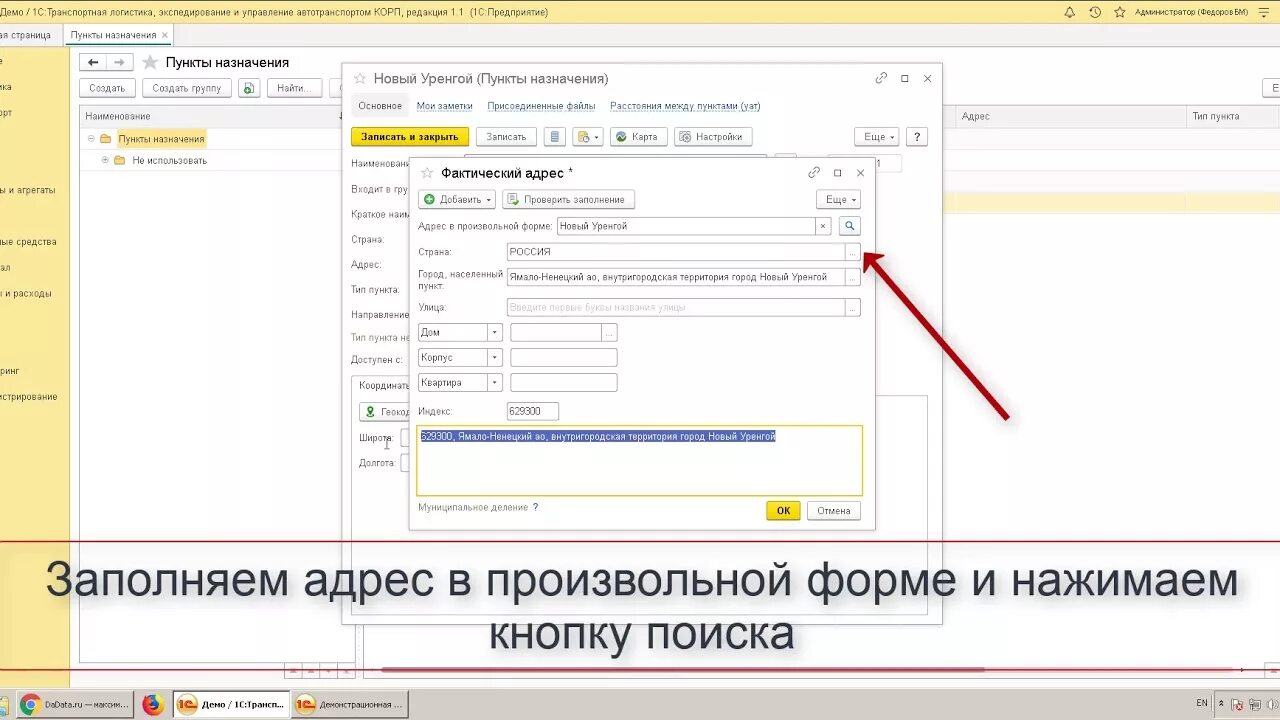Click the address search magnifier button

pos(849,226)
